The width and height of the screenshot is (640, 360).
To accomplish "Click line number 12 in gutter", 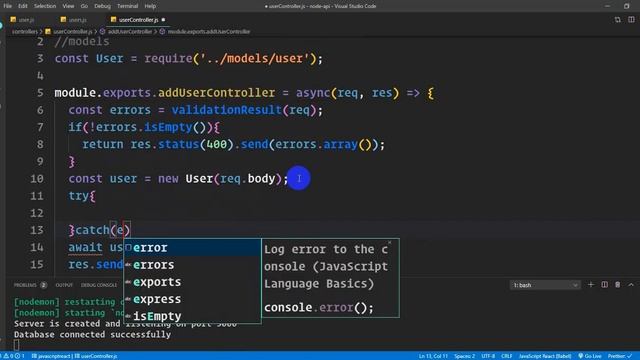I will (x=37, y=213).
